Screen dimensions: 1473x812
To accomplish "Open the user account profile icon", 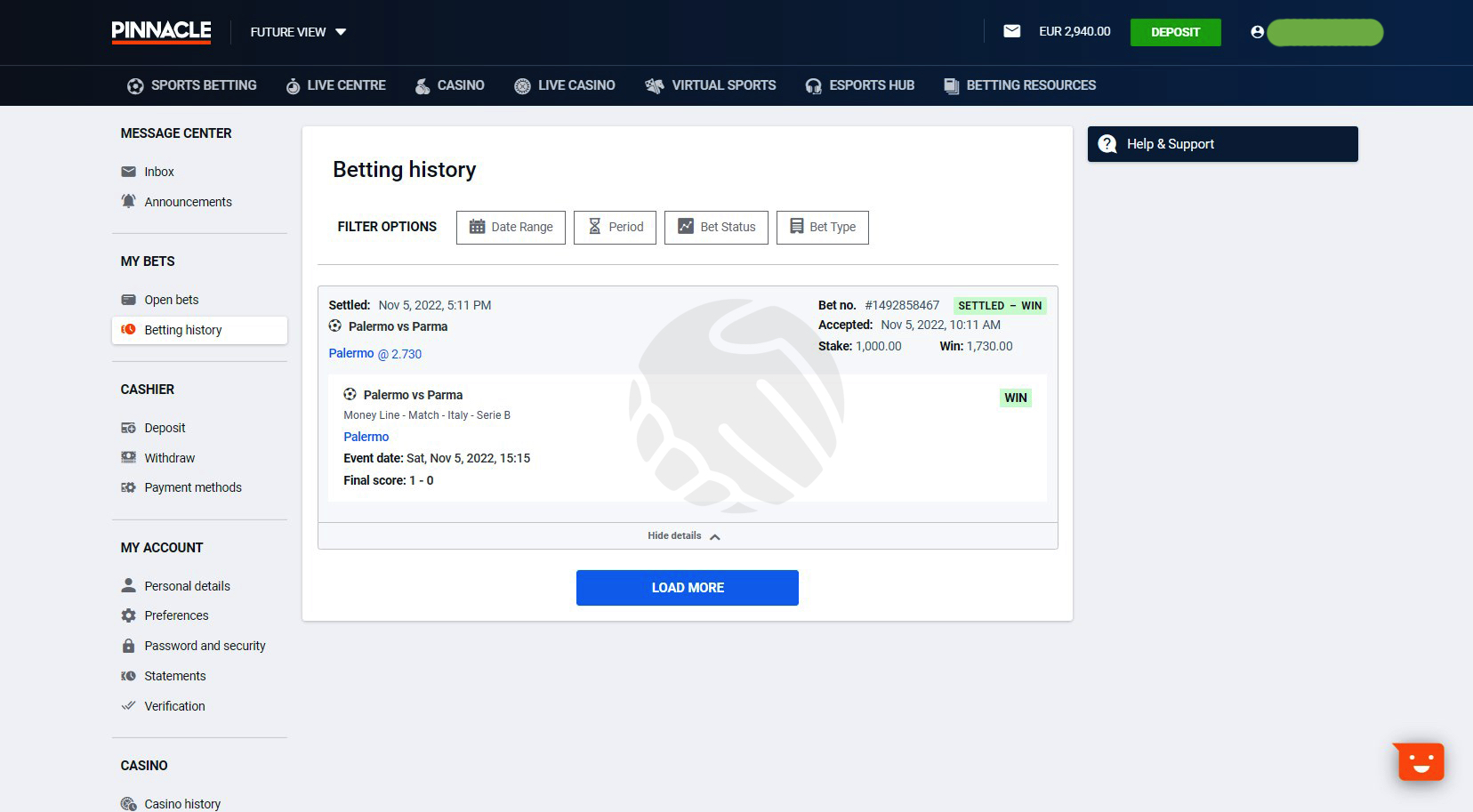I will coord(1257,32).
